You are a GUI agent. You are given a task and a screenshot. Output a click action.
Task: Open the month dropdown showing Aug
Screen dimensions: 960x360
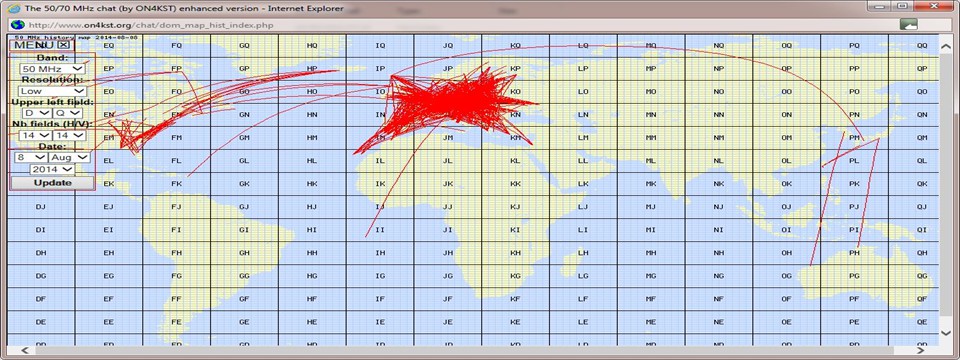coord(68,157)
